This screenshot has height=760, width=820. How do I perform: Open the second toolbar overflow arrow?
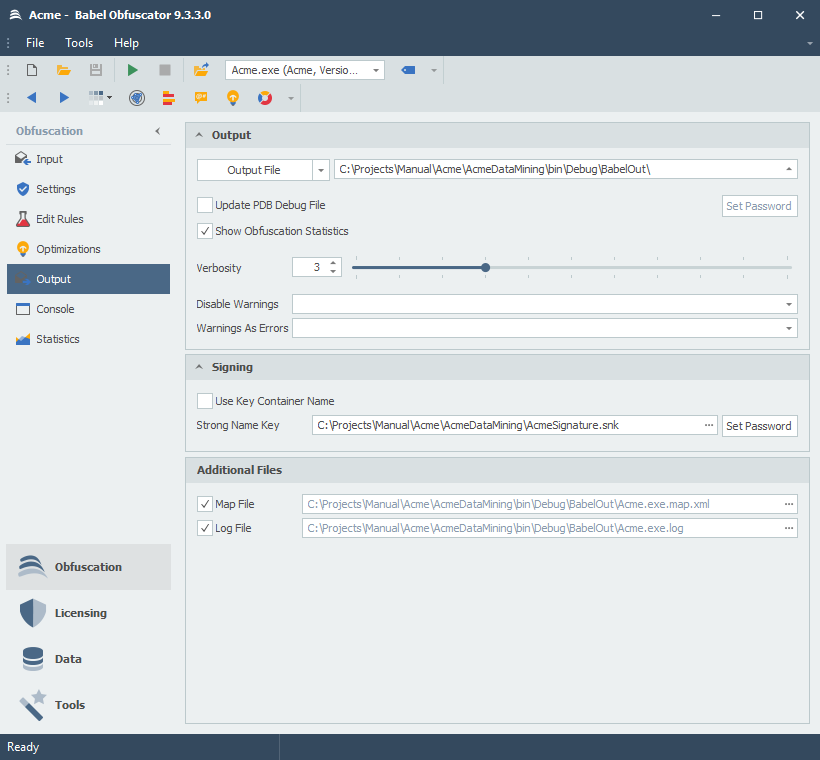point(291,98)
